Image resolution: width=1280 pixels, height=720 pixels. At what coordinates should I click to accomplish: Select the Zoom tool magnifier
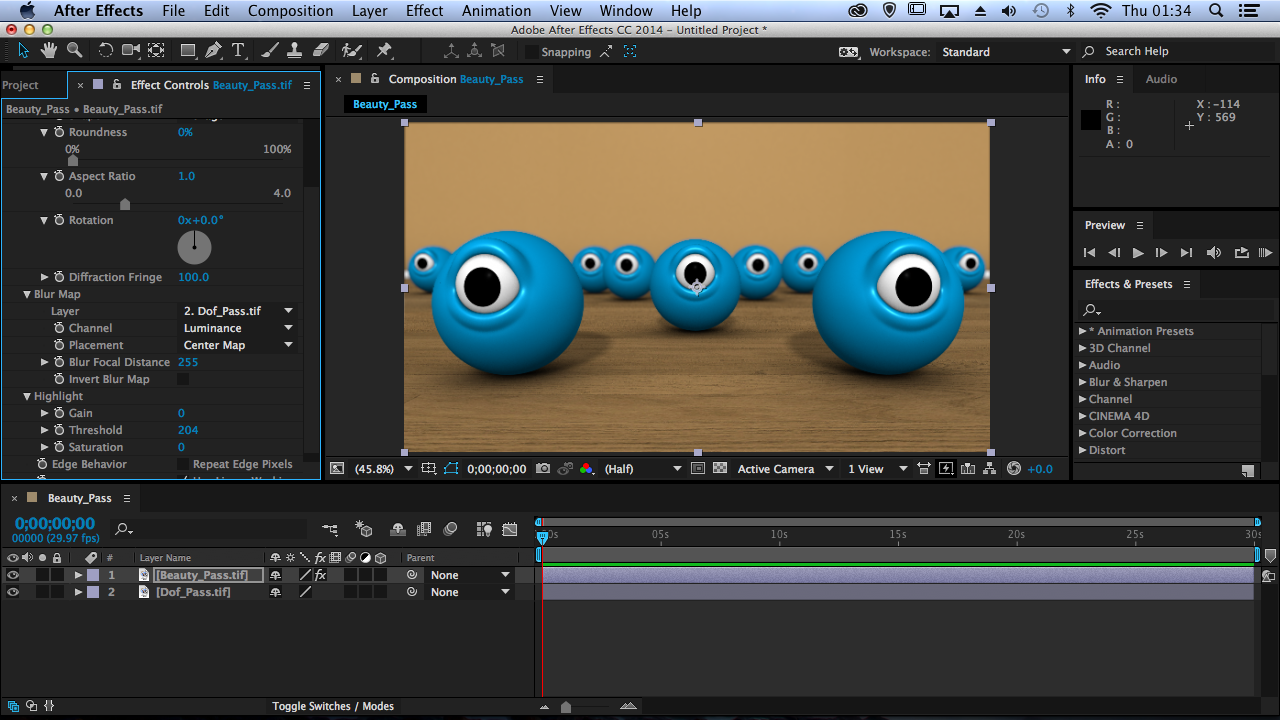(75, 50)
